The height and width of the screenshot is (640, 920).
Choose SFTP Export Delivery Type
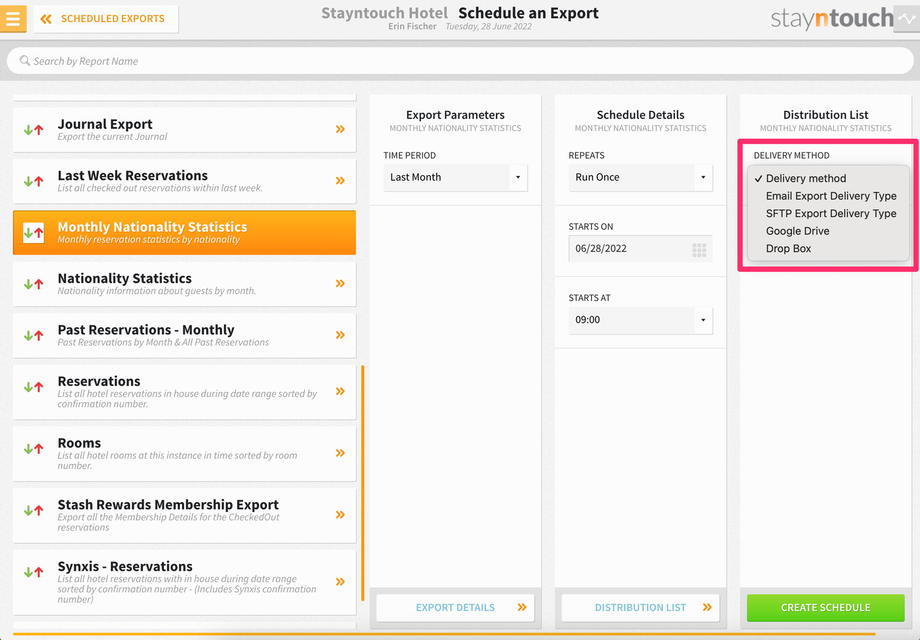pos(828,214)
